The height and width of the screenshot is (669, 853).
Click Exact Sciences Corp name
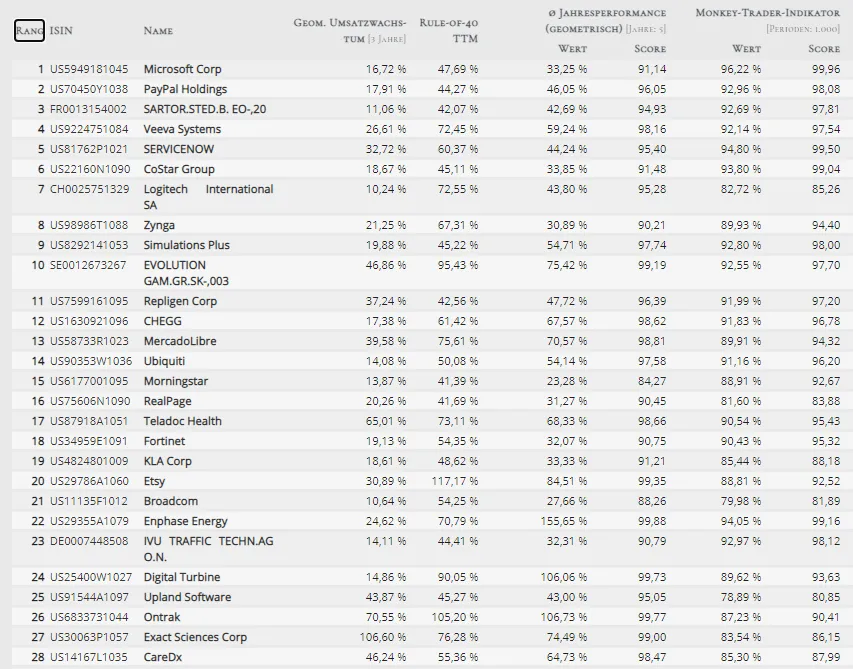195,637
